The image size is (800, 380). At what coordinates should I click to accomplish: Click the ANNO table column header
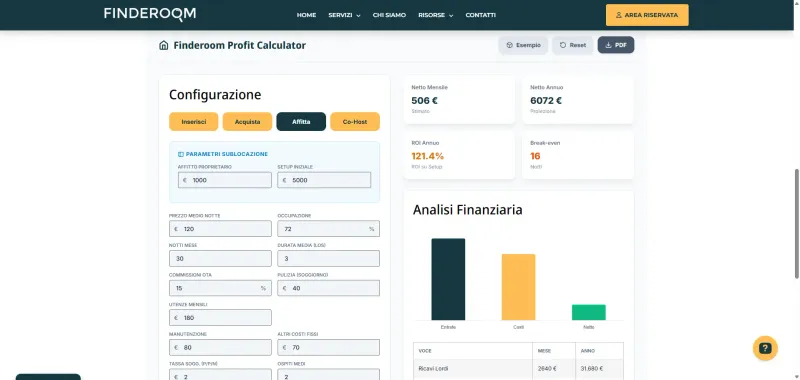pos(587,351)
